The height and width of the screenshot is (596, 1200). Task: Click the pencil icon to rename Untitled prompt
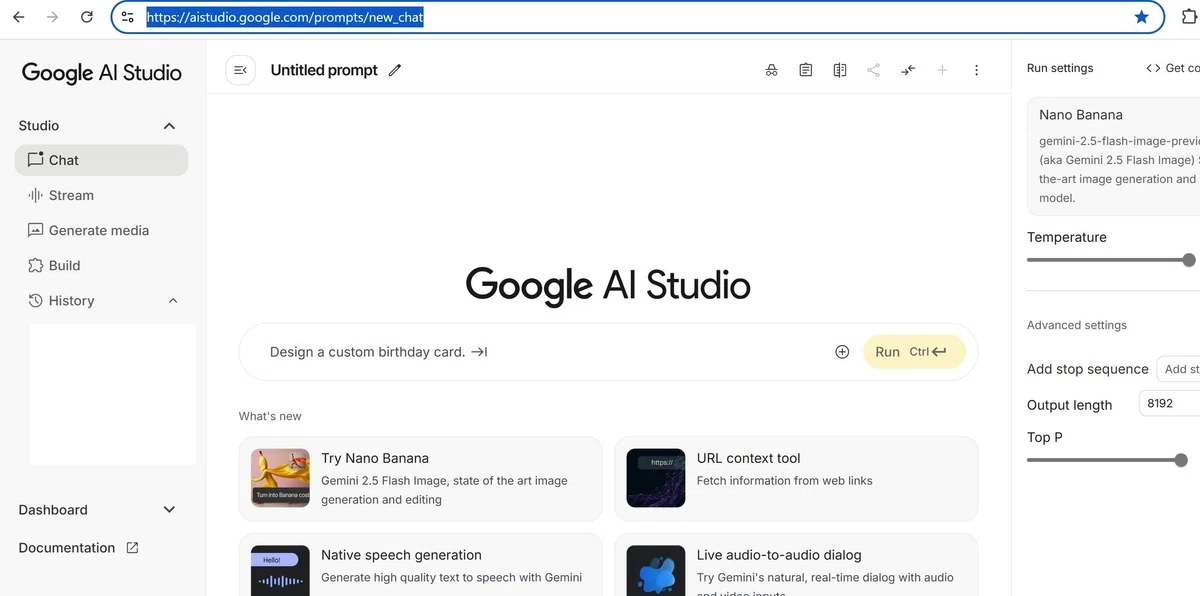point(395,70)
